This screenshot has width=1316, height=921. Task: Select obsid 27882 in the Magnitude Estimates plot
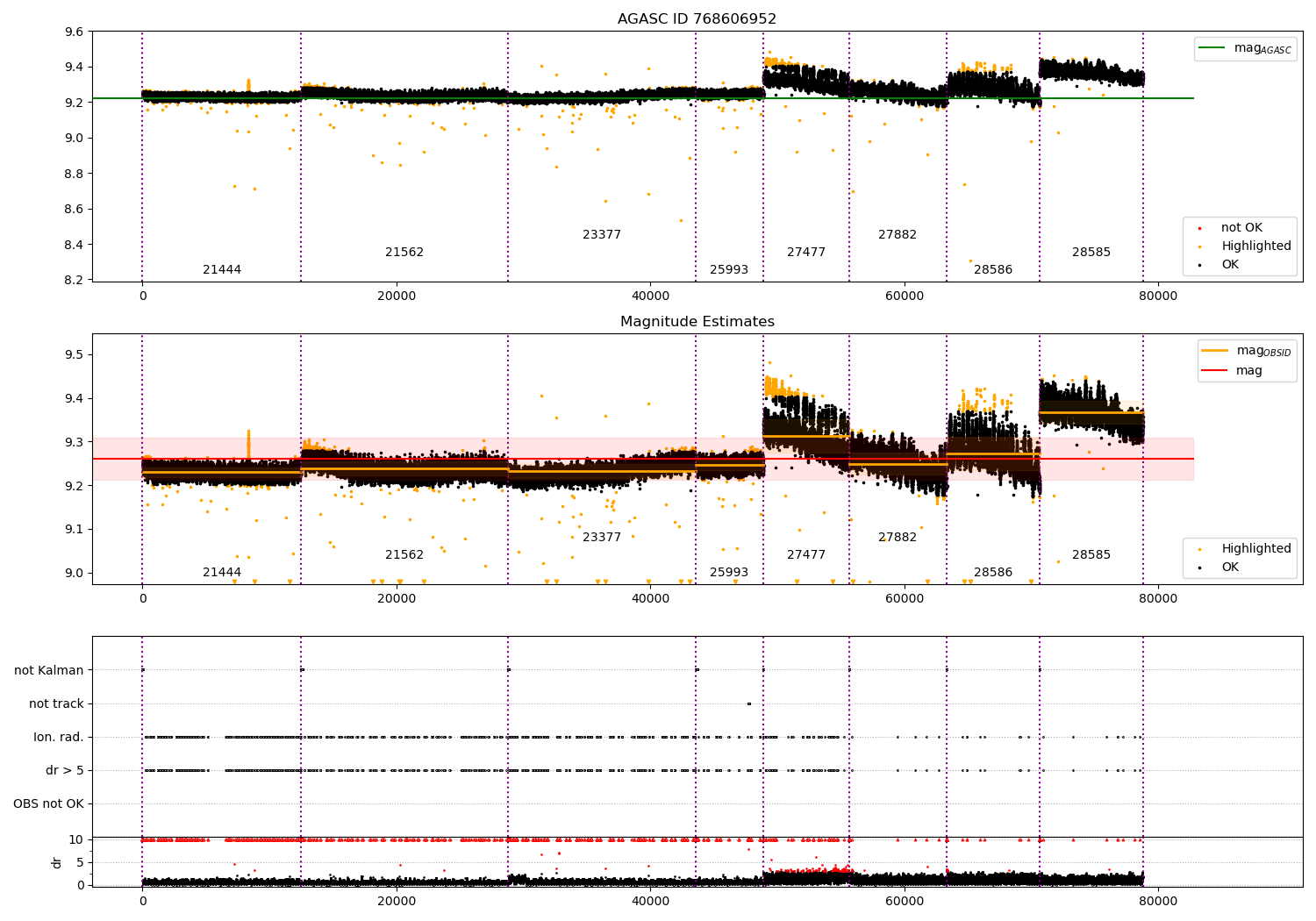898,538
